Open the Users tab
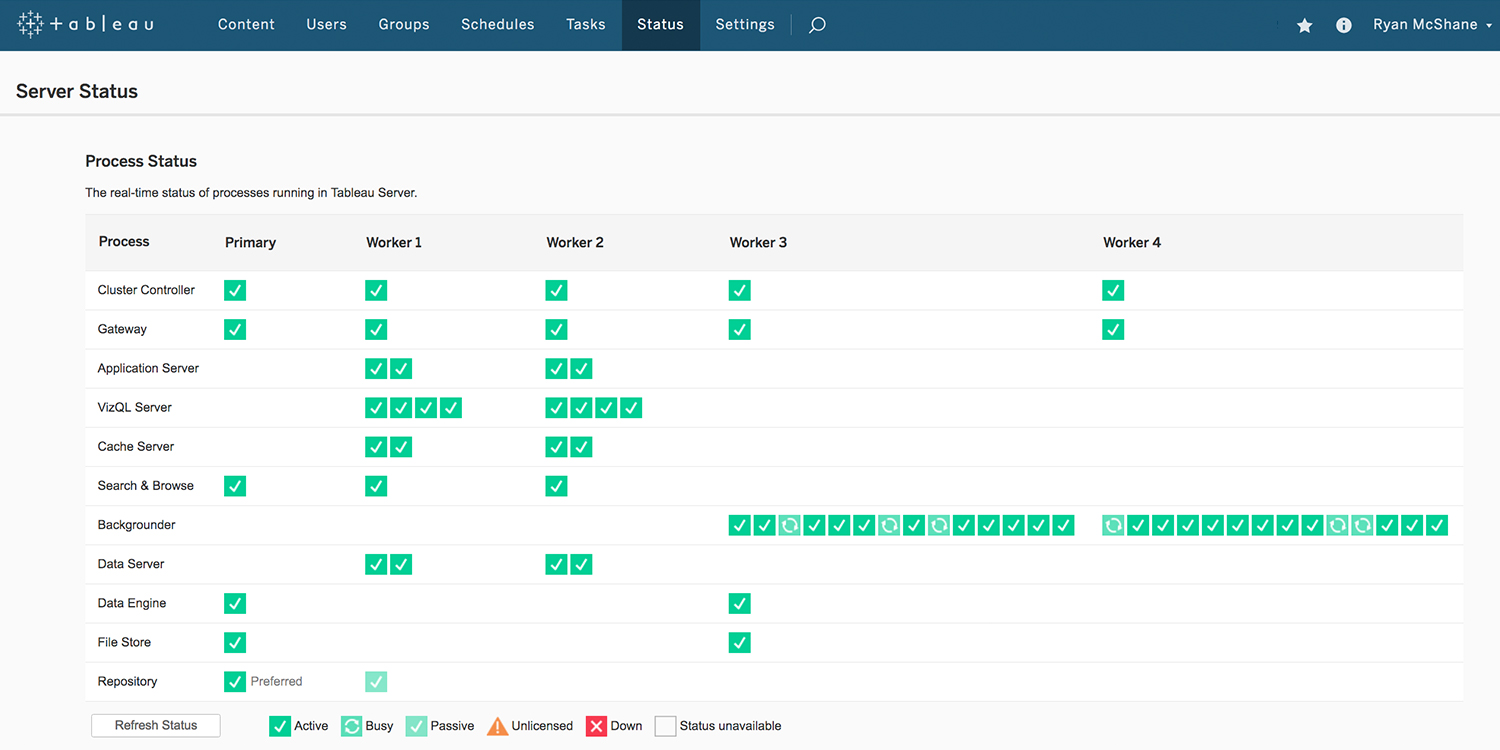The image size is (1500, 750). [x=326, y=24]
